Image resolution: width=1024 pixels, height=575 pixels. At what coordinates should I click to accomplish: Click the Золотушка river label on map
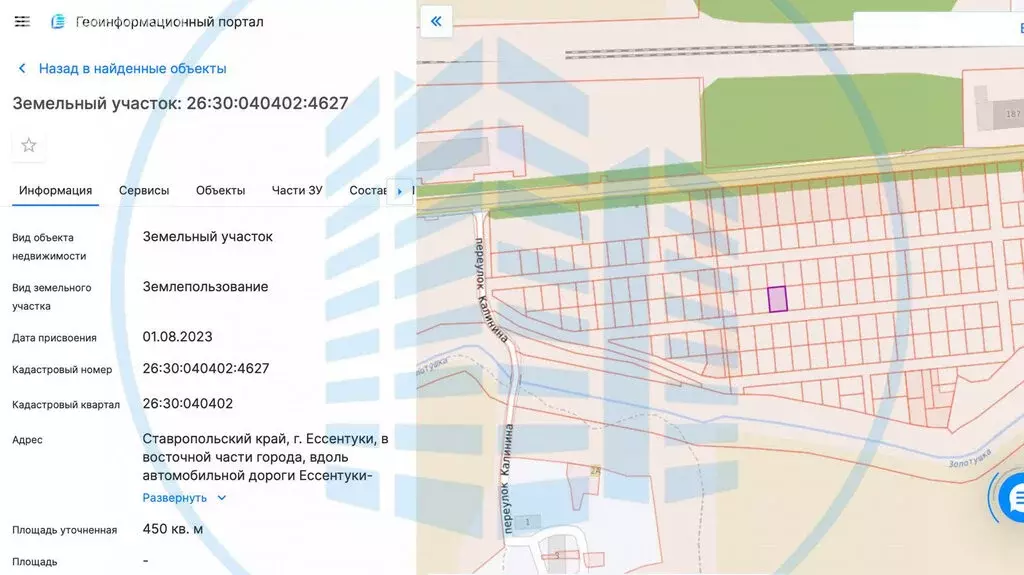pyautogui.click(x=970, y=457)
